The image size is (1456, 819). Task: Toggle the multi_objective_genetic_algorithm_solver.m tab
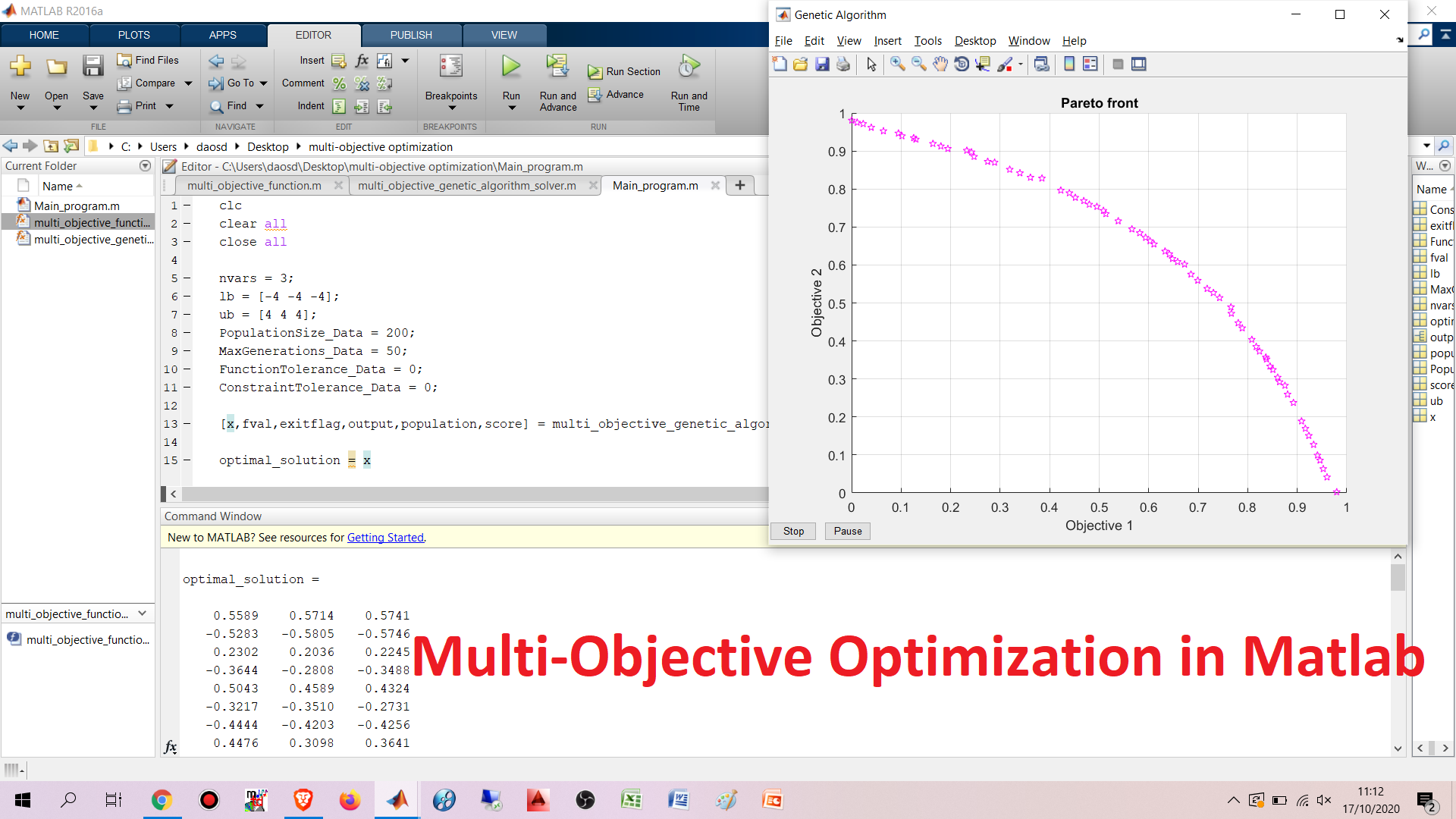click(466, 185)
